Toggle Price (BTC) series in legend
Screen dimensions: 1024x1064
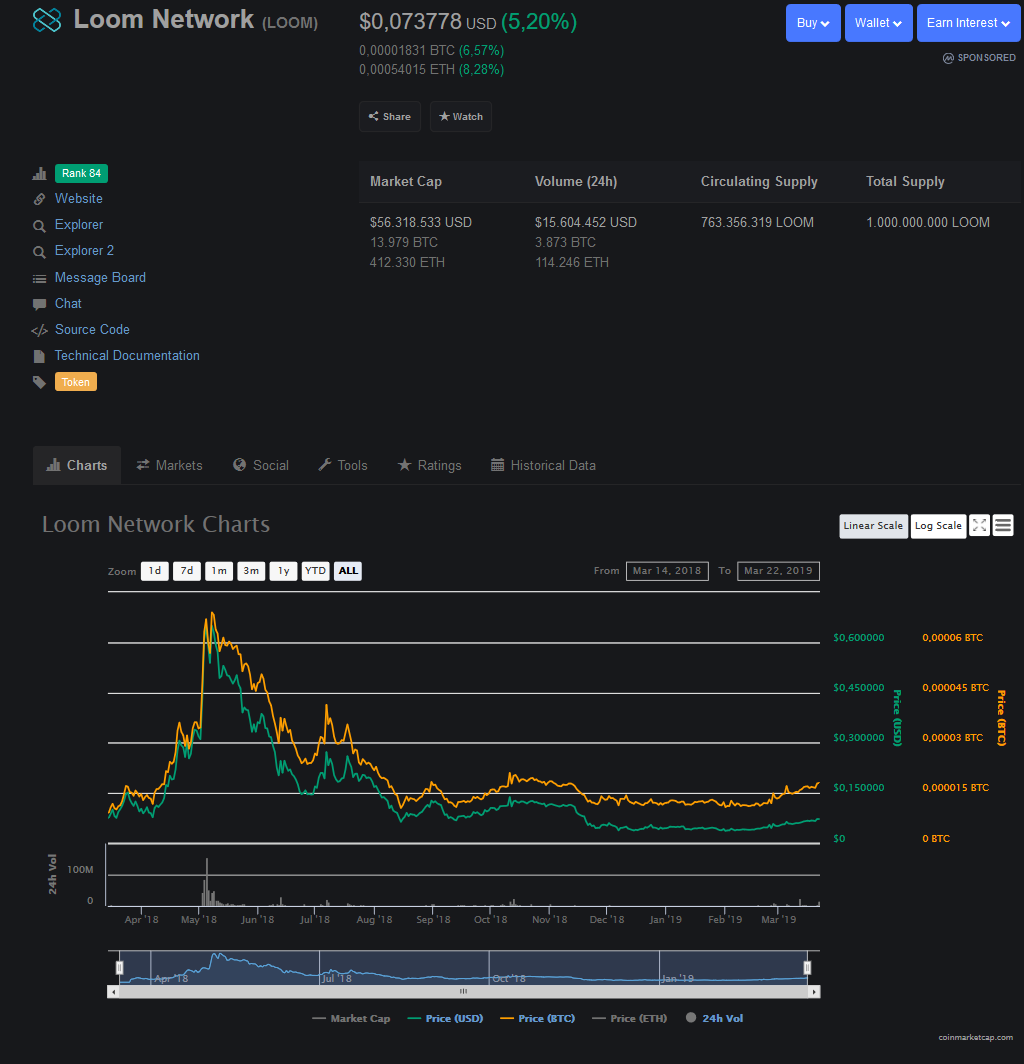coord(537,1019)
